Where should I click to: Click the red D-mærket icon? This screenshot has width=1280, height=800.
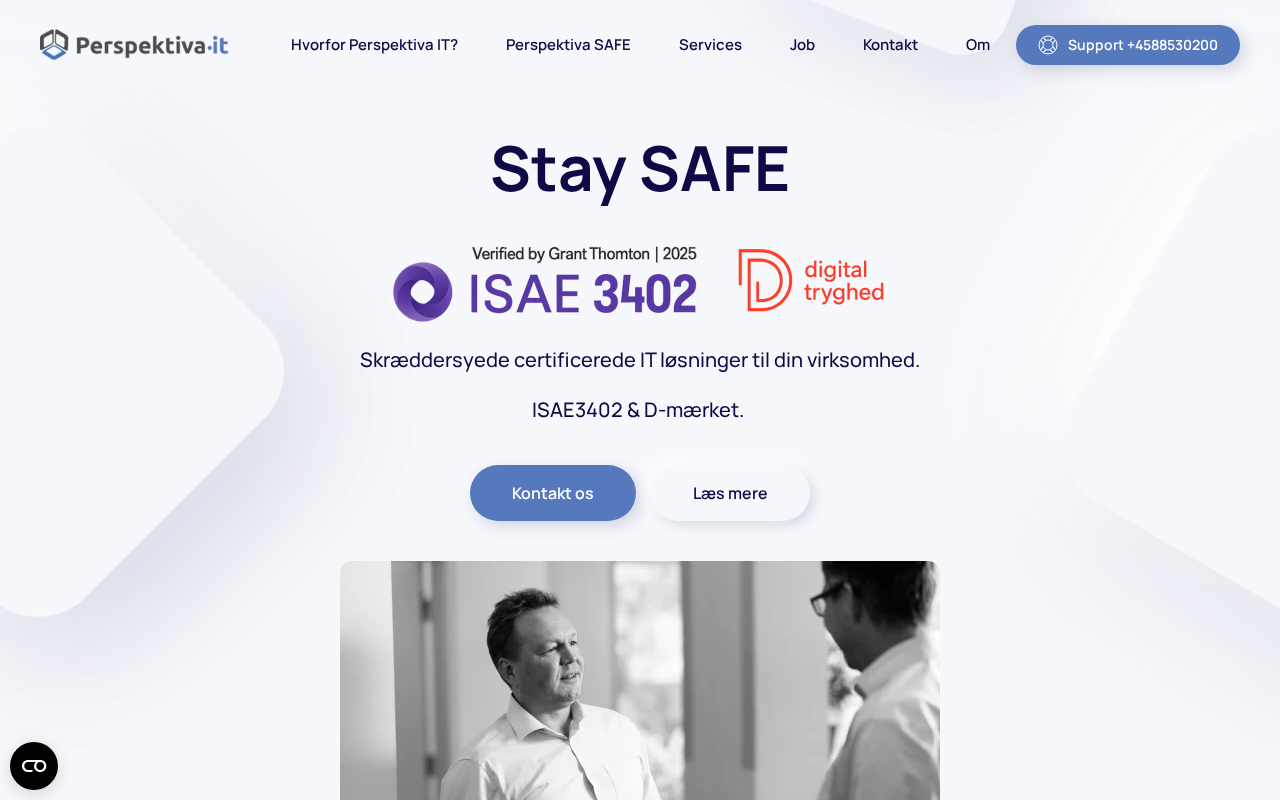click(x=765, y=280)
